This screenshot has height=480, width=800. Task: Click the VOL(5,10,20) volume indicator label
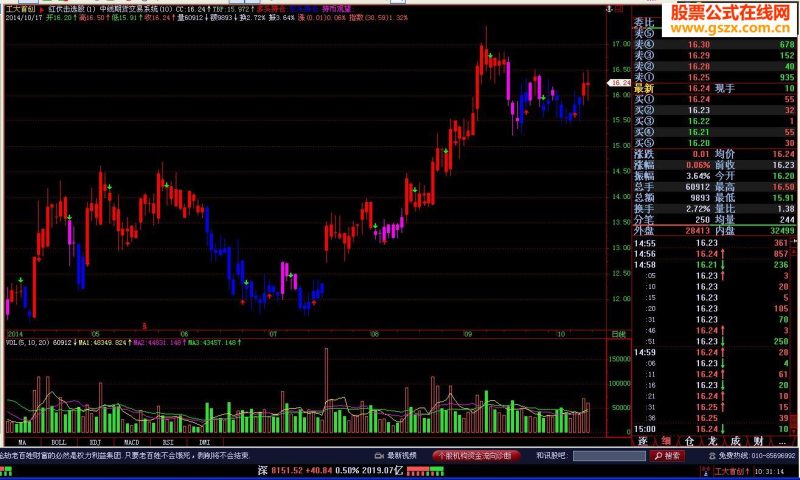pyautogui.click(x=28, y=342)
